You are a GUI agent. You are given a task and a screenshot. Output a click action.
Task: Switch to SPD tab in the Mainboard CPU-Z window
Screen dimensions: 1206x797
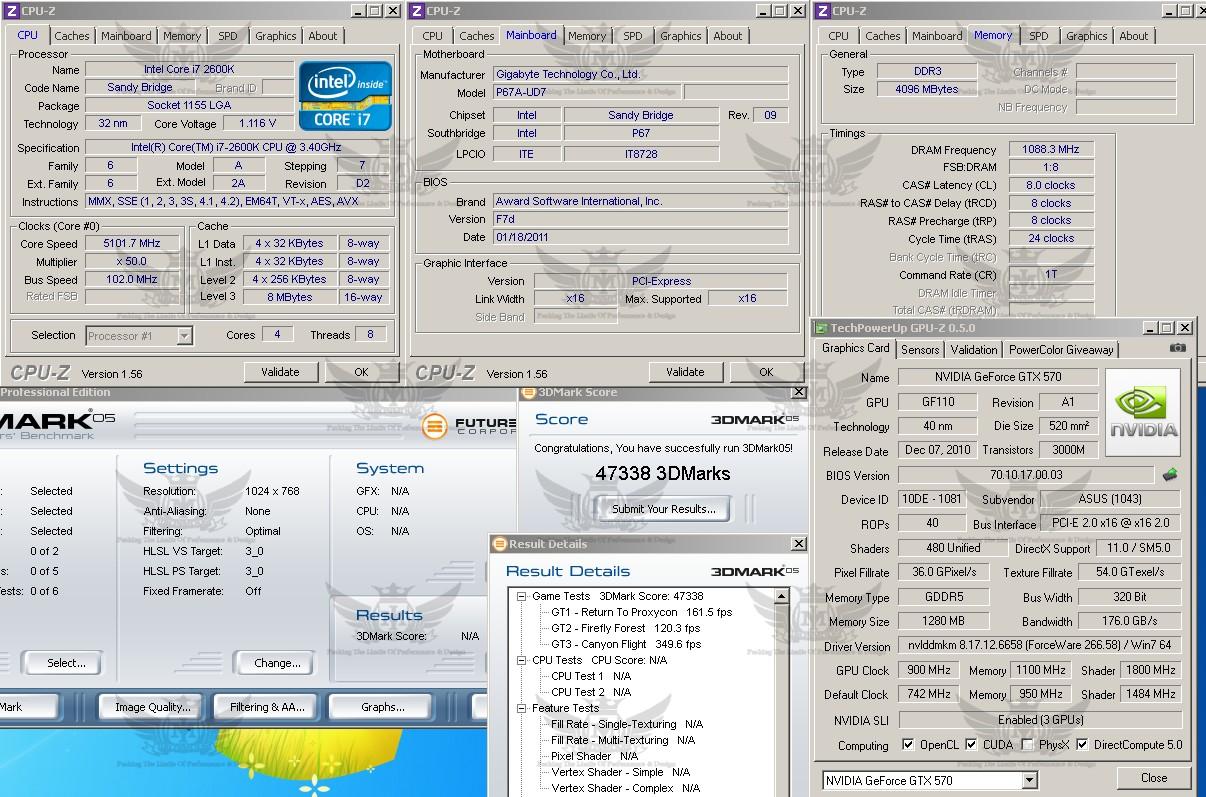[633, 36]
